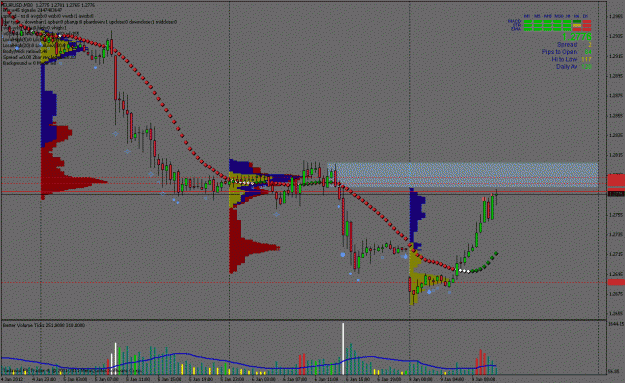
Task: Click the light blue shaded price zone rectangle
Action: (462, 175)
